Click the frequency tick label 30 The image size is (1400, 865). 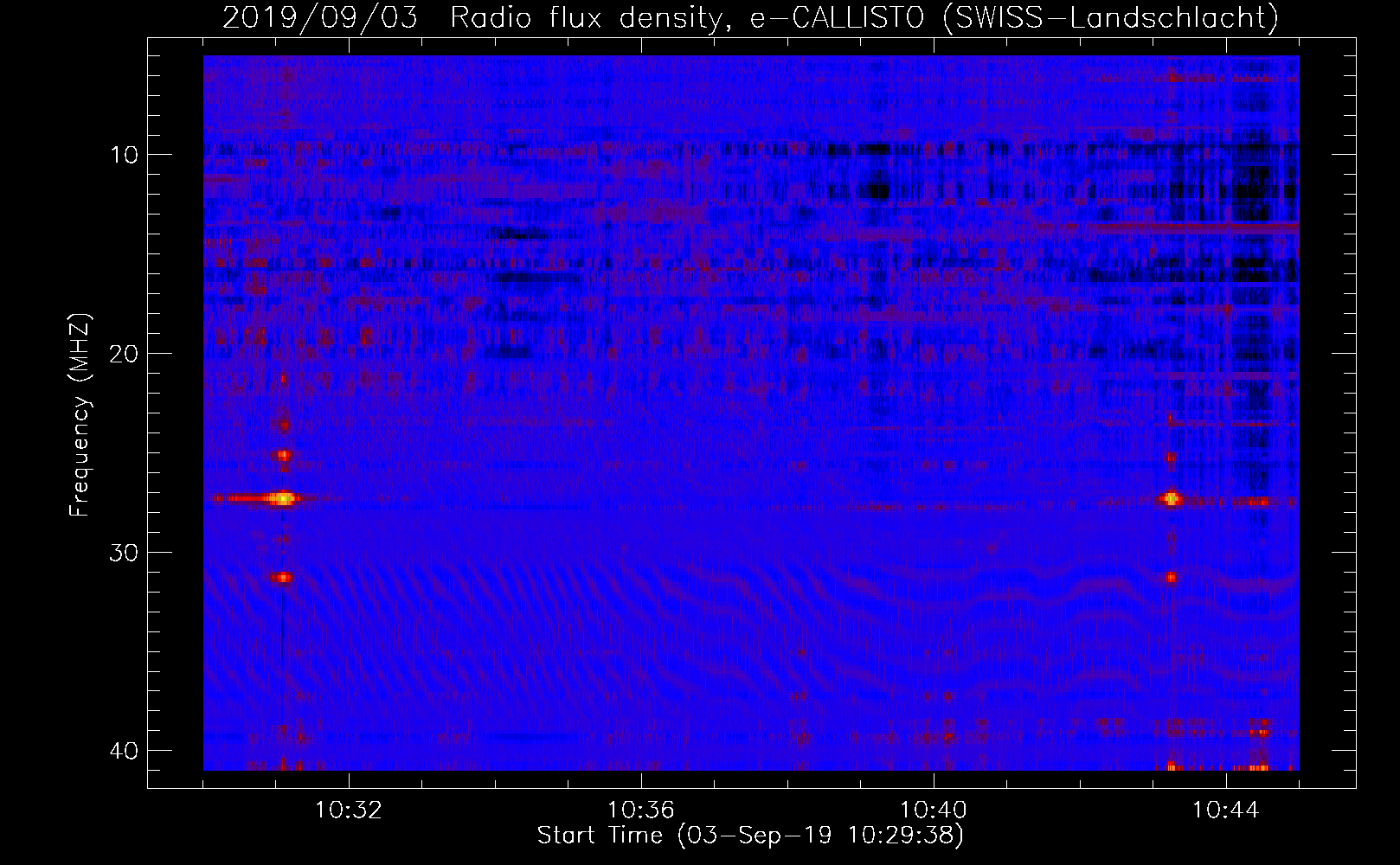pyautogui.click(x=124, y=552)
